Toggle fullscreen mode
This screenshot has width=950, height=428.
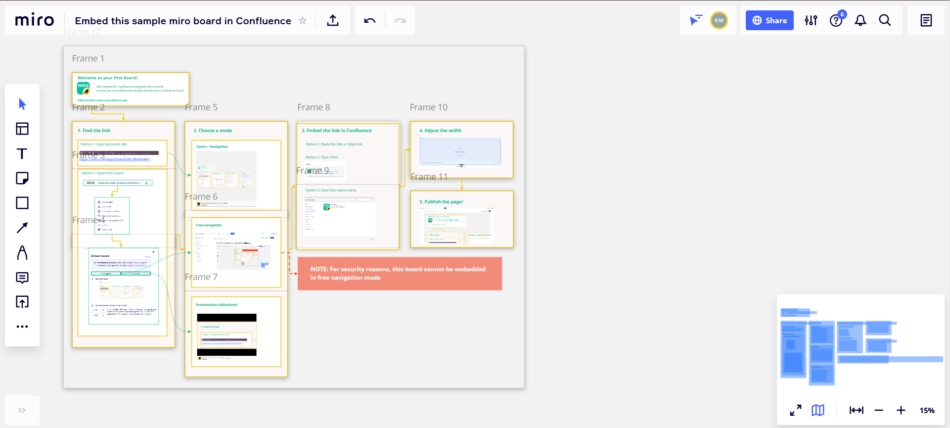(x=796, y=410)
